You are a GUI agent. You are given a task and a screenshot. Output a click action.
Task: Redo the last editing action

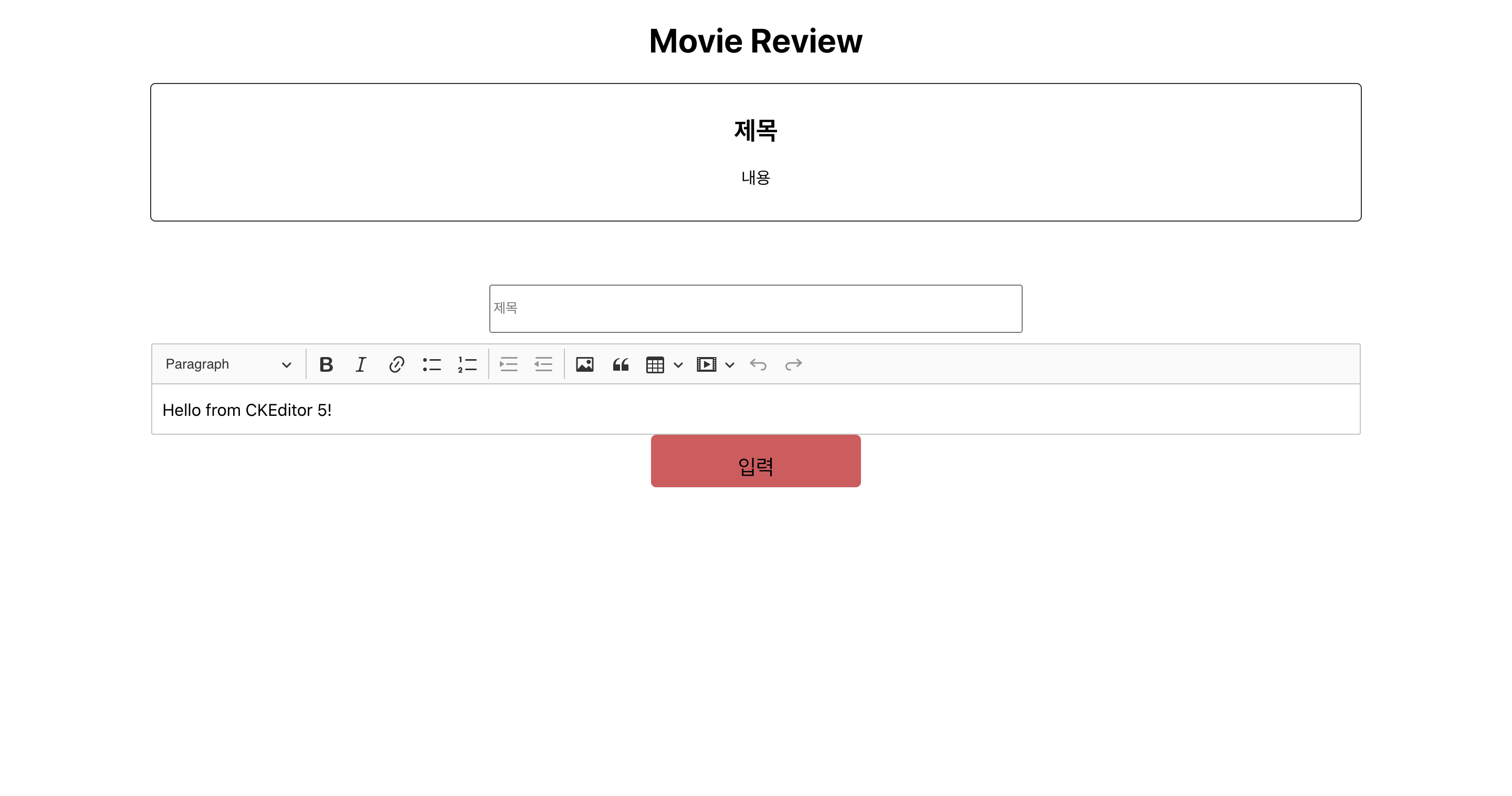point(794,364)
